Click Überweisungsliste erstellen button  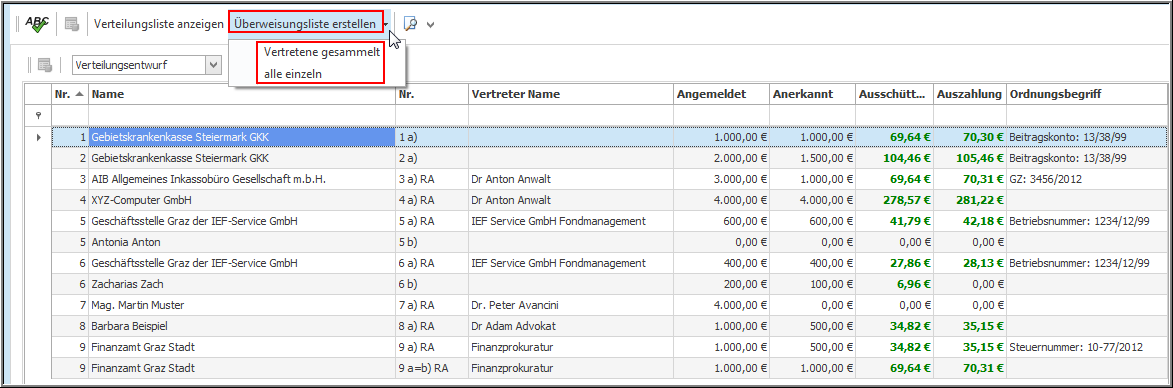[x=305, y=24]
